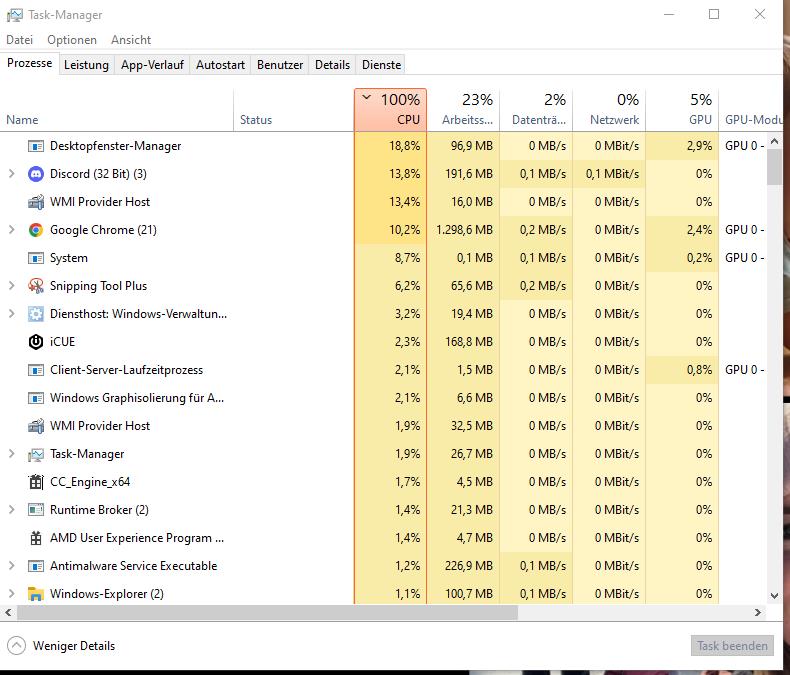Click the Antimalware Service Executable icon
This screenshot has height=675, width=790.
click(x=36, y=566)
